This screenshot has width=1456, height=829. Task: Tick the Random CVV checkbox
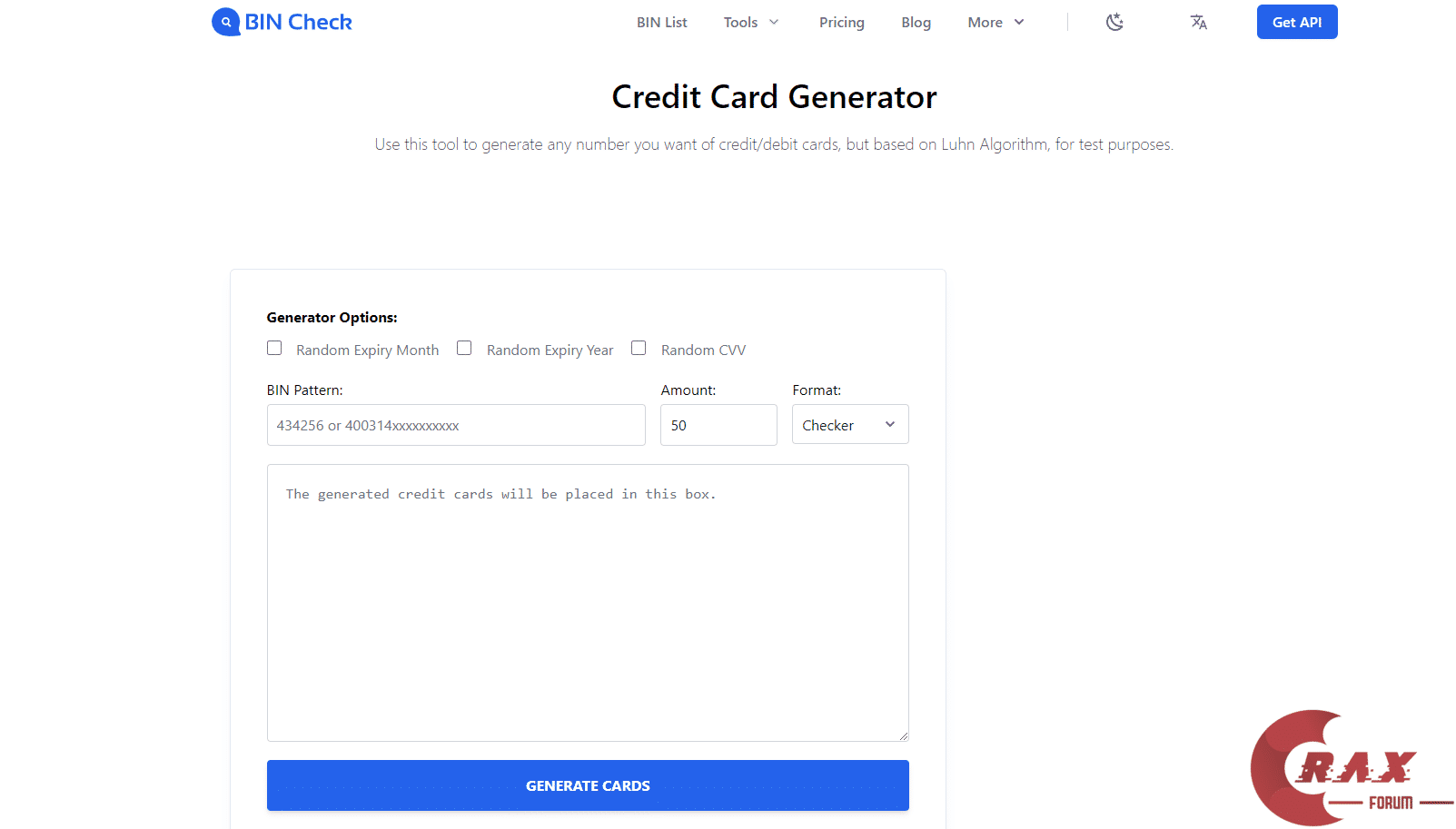pyautogui.click(x=639, y=349)
